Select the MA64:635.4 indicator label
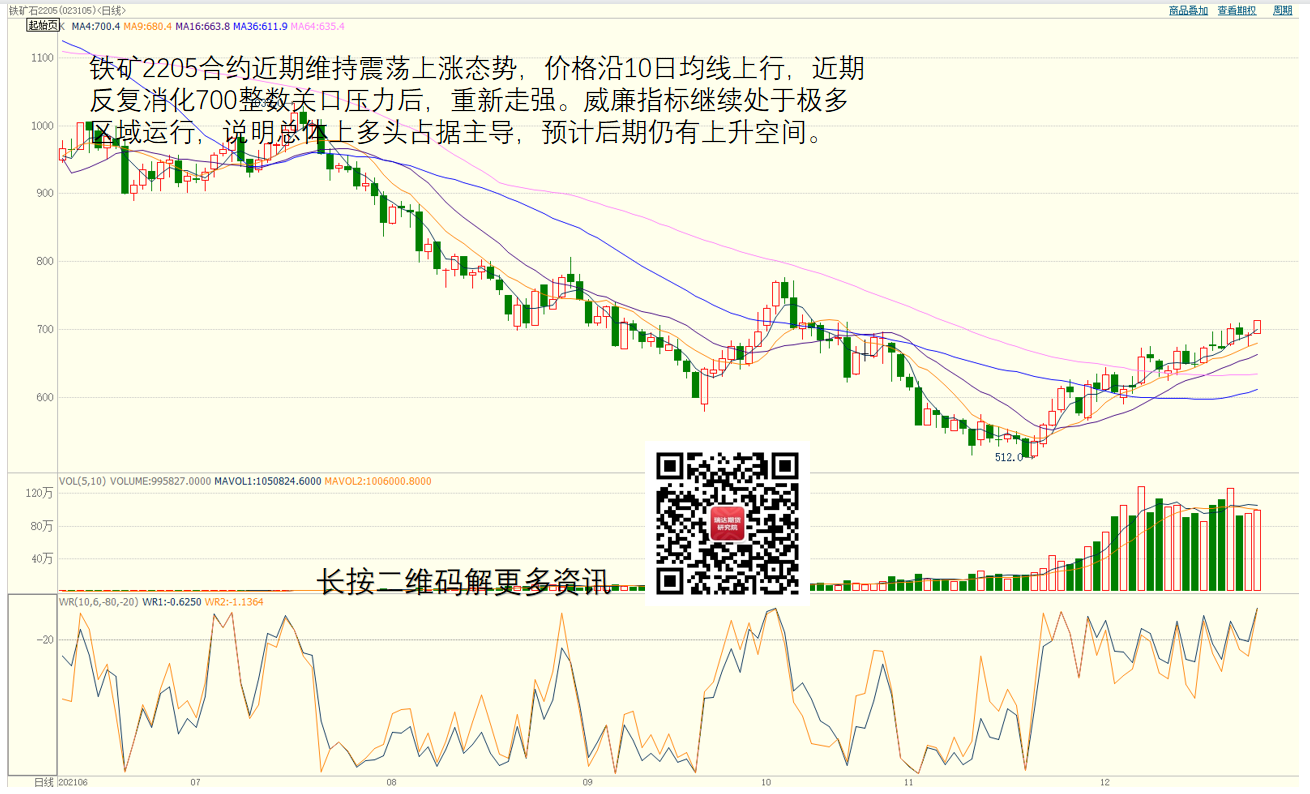The height and width of the screenshot is (794, 1310). coord(318,26)
